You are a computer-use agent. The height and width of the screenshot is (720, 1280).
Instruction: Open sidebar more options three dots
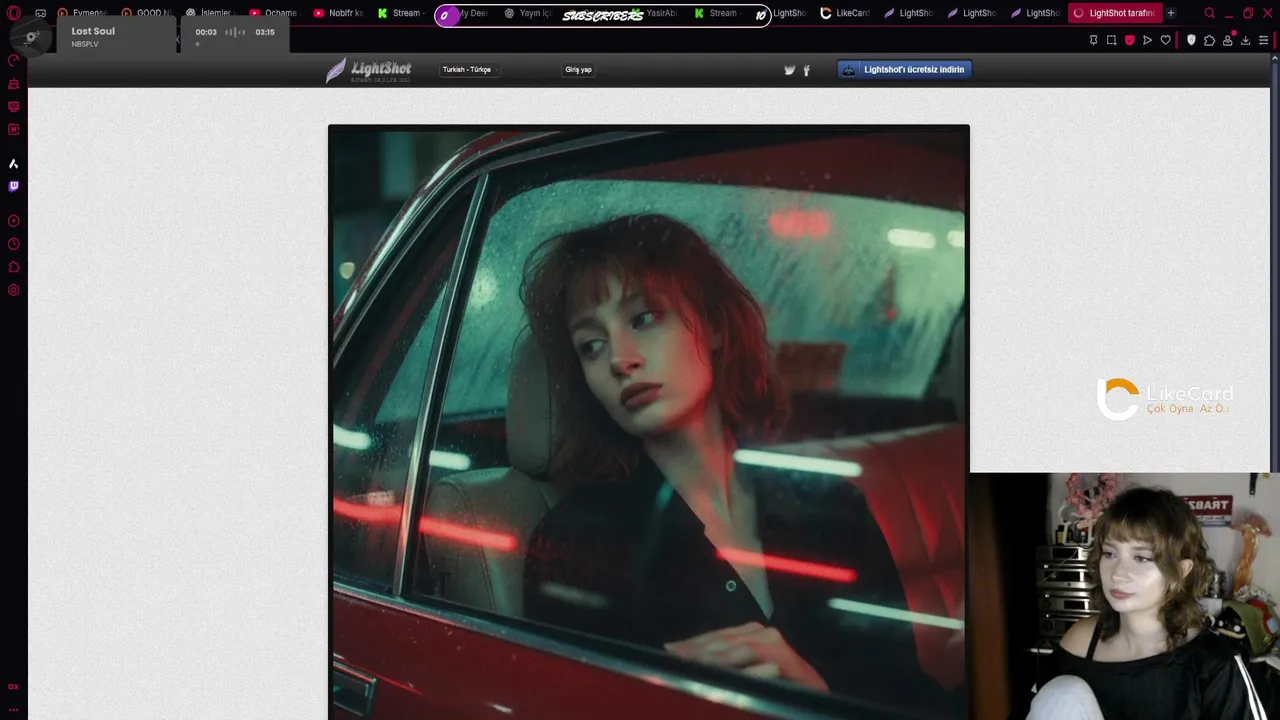14,709
